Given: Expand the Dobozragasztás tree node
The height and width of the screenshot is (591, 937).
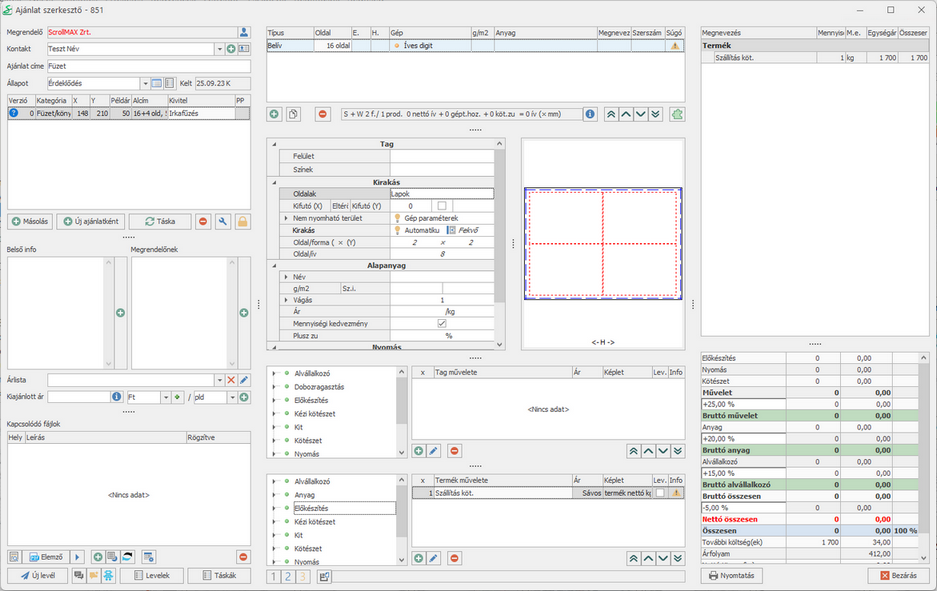Looking at the screenshot, I should click(274, 387).
